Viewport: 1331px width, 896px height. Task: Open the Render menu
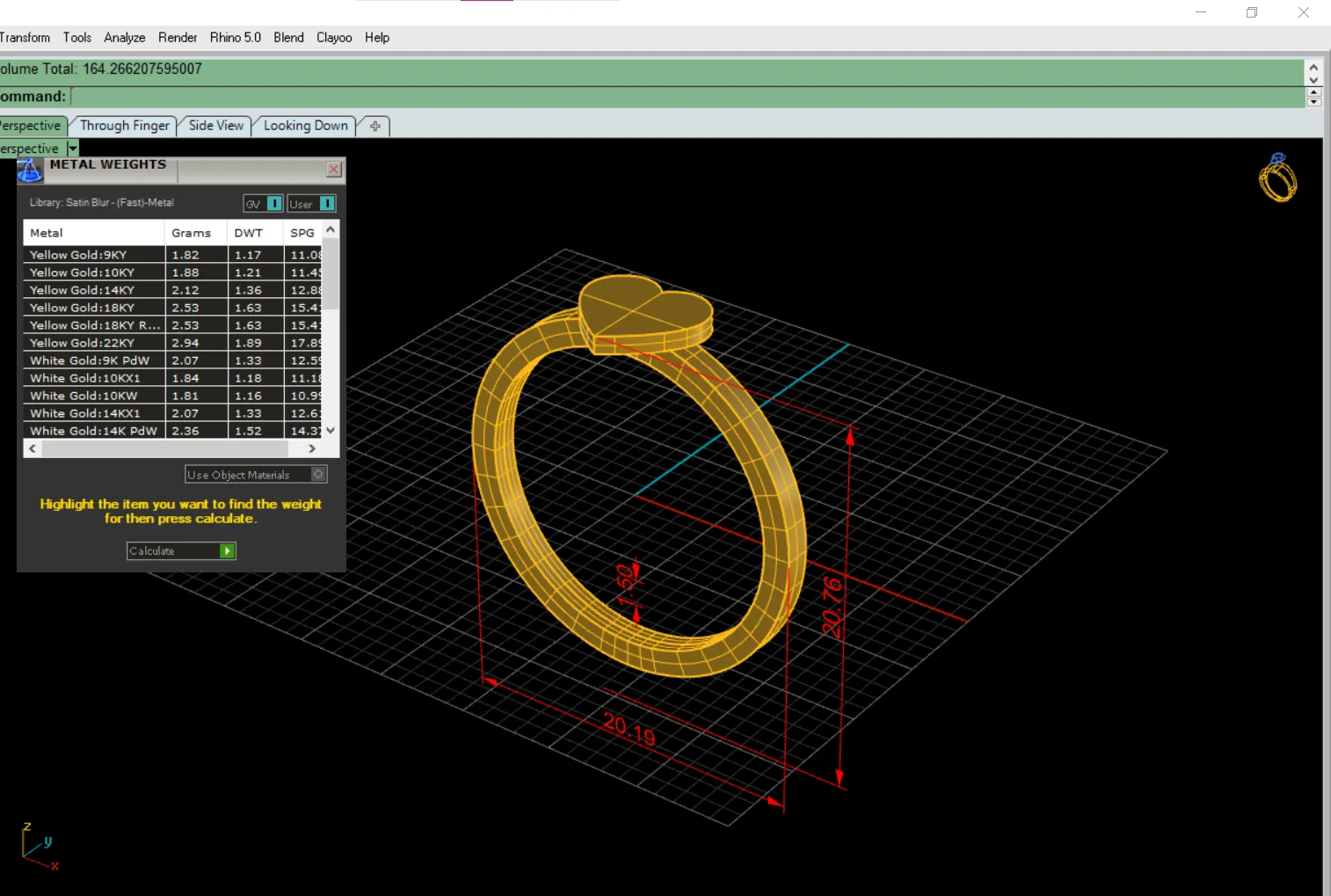pos(178,38)
